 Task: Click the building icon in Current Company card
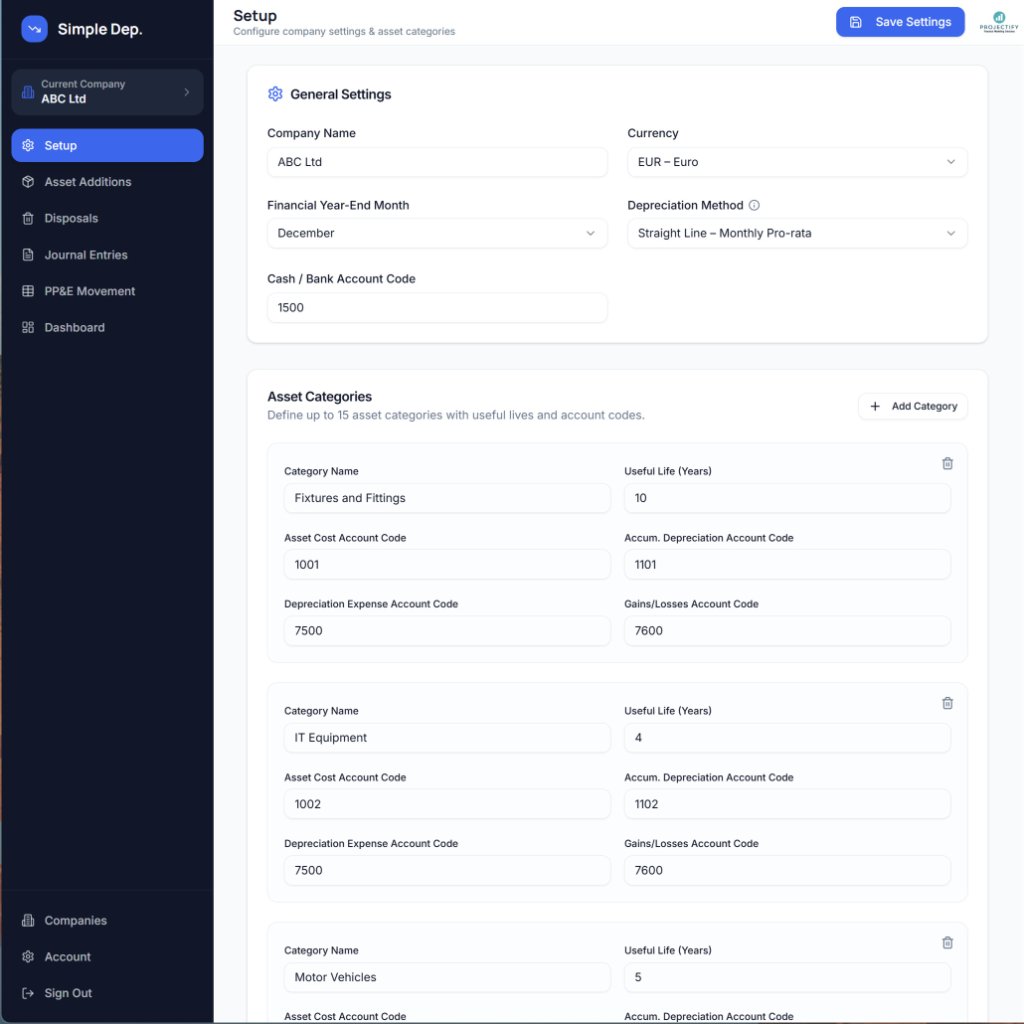point(28,92)
